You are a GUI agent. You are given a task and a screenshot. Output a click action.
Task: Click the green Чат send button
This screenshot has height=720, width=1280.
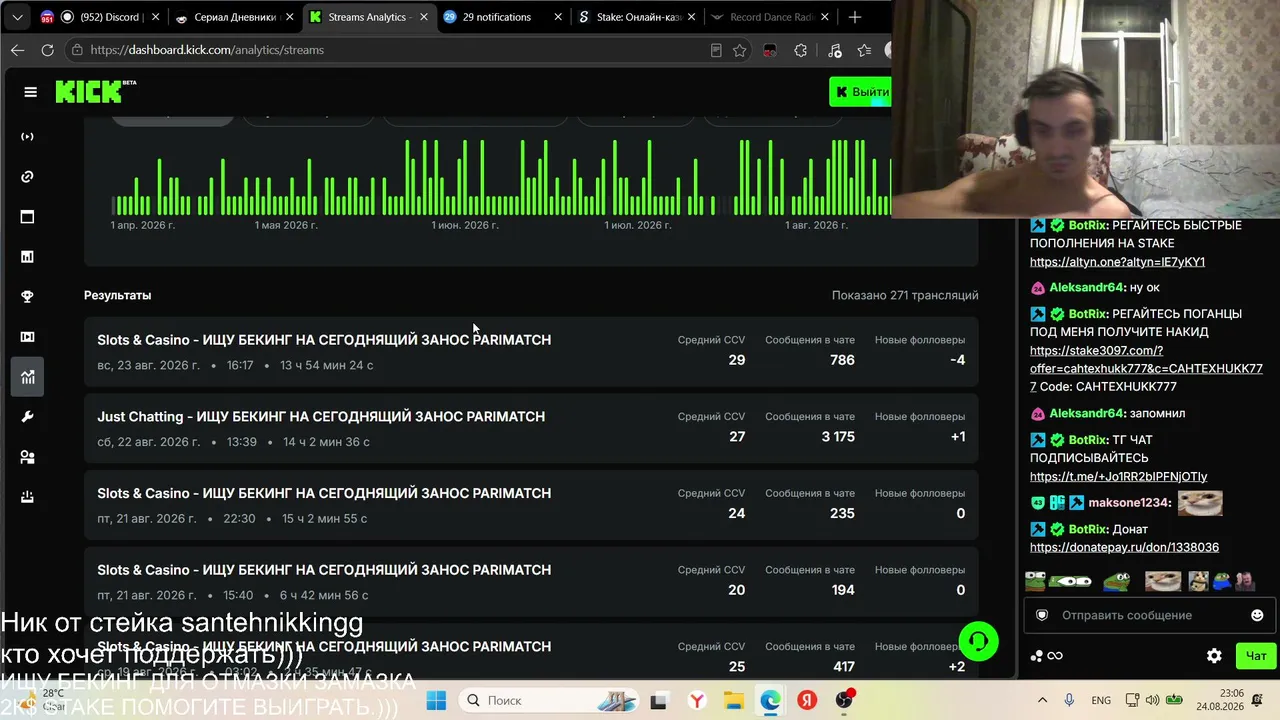pyautogui.click(x=1254, y=656)
